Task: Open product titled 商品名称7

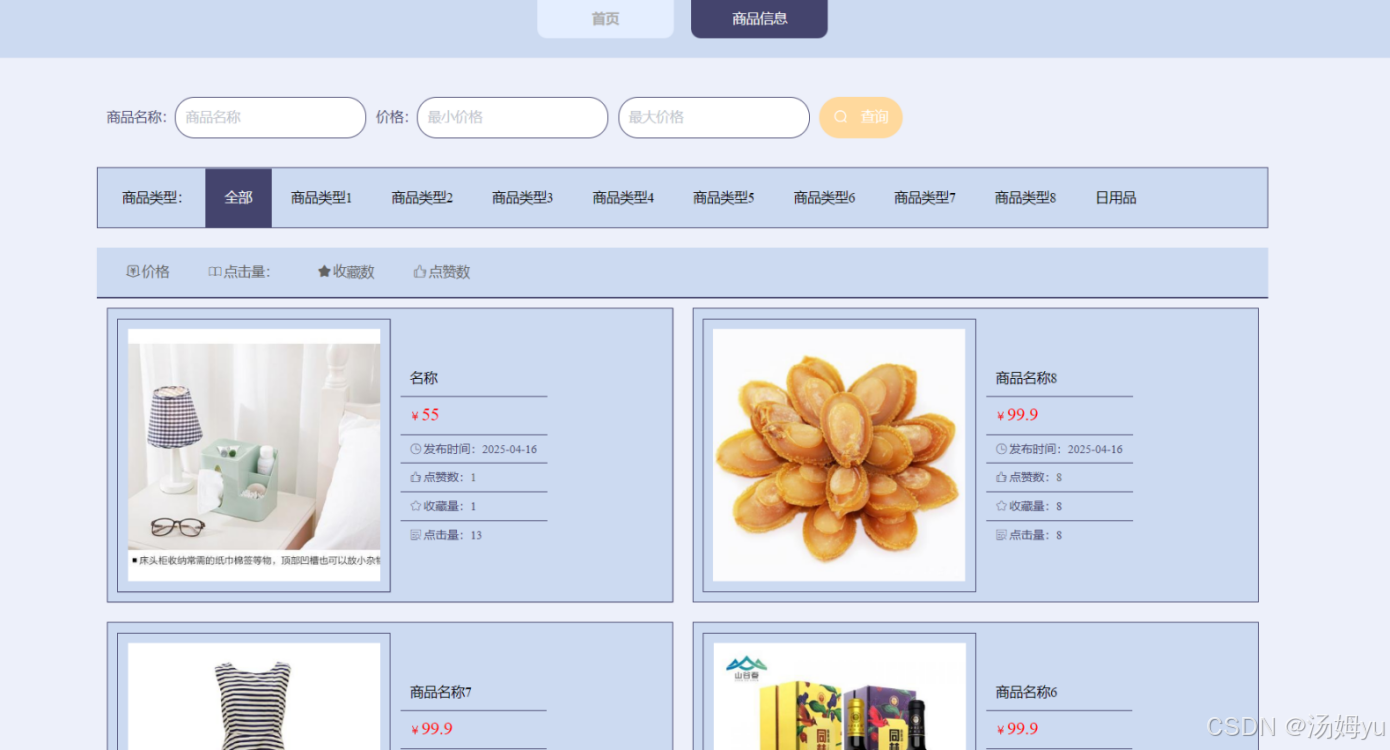Action: click(x=441, y=692)
